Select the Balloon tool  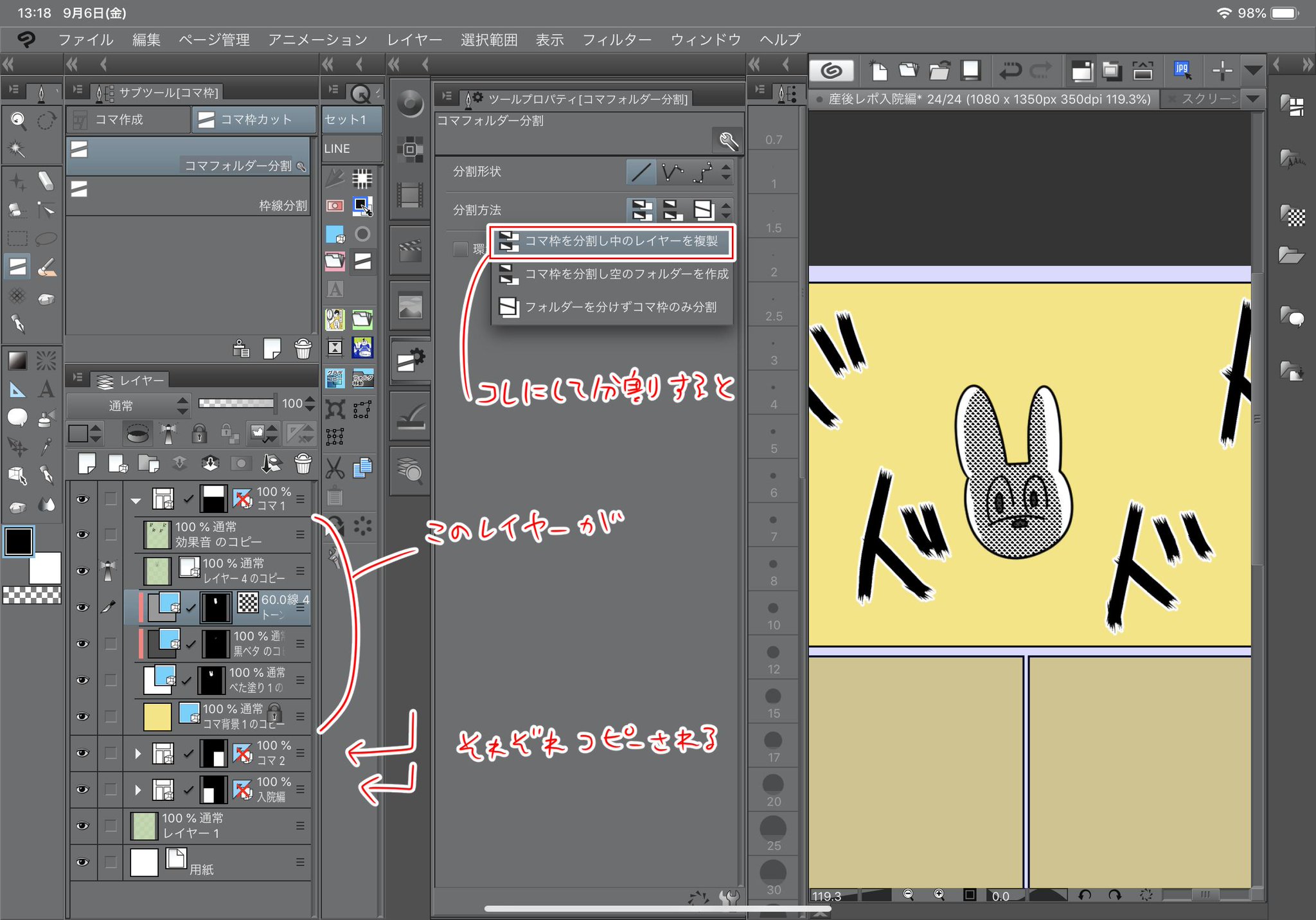pos(17,418)
